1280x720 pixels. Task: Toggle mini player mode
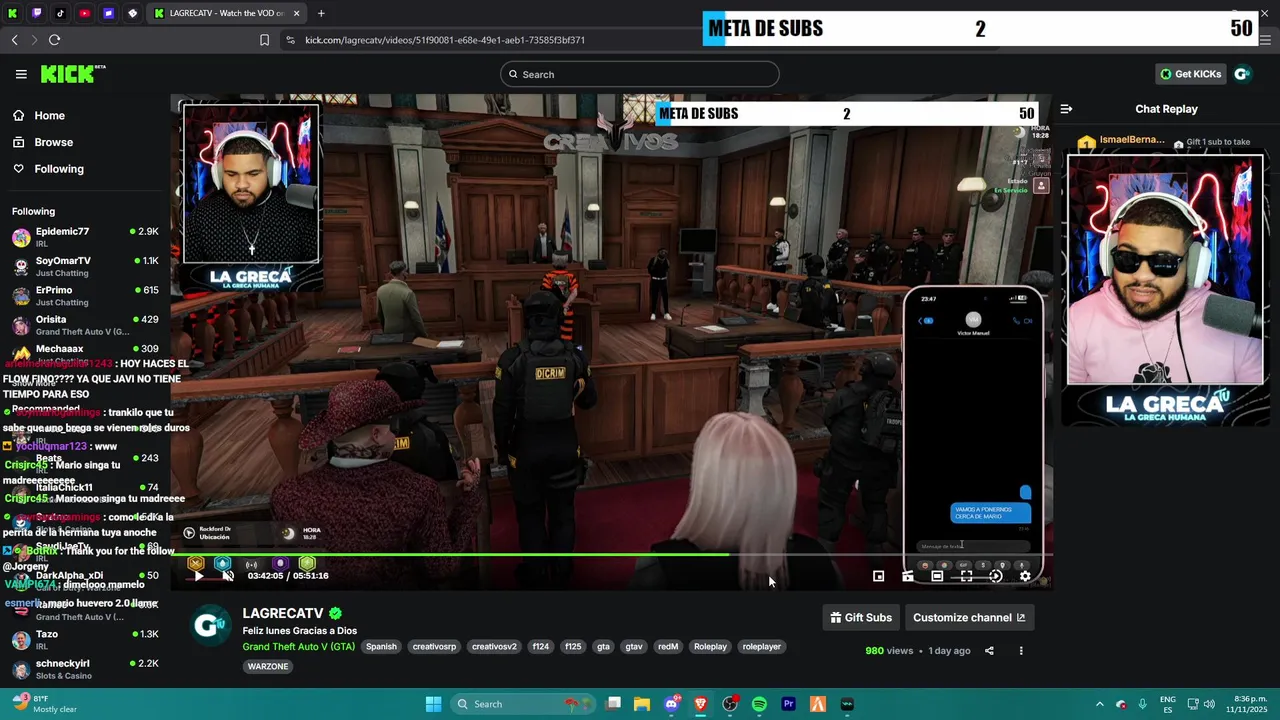coord(878,576)
